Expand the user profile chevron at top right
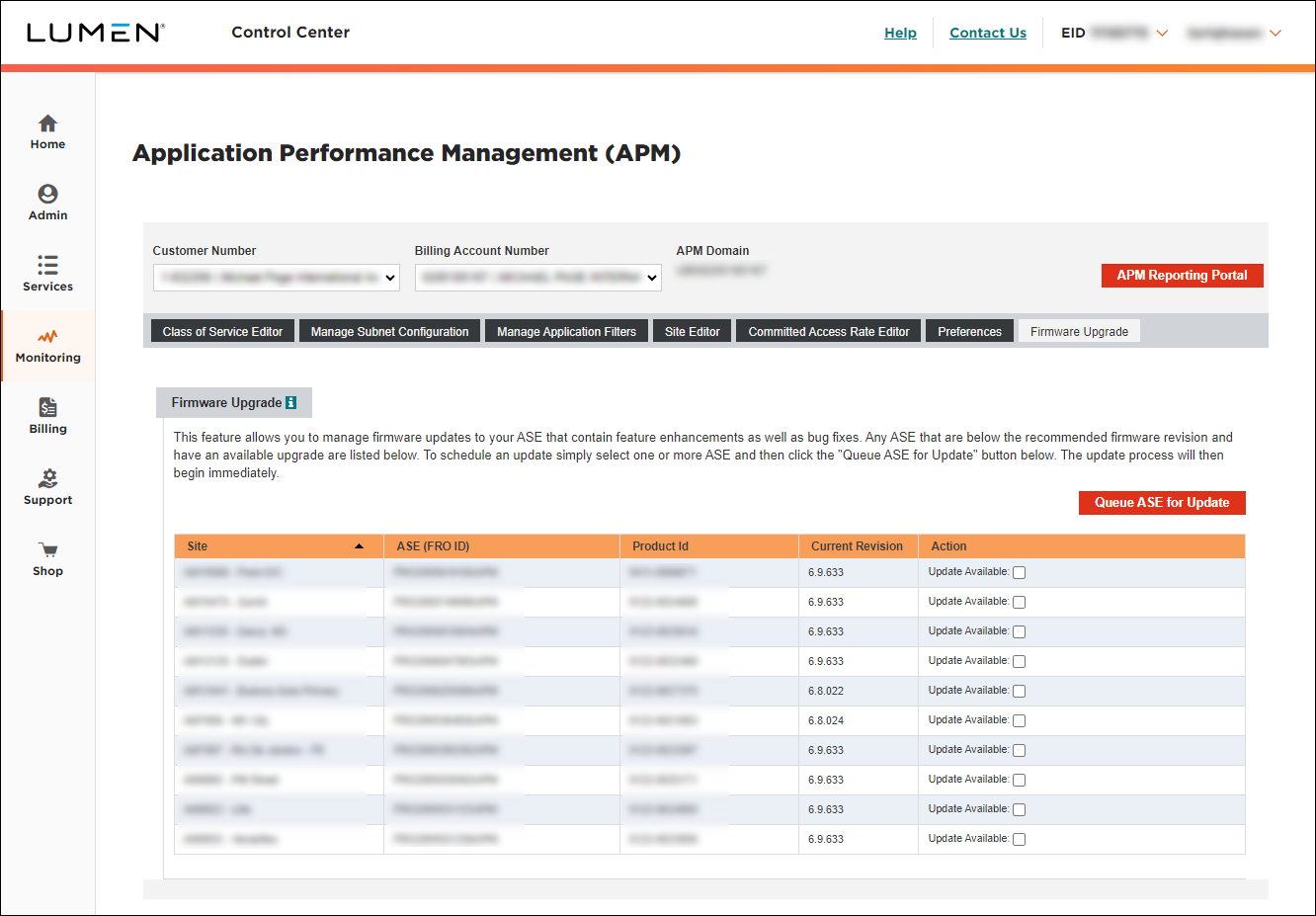Image resolution: width=1316 pixels, height=916 pixels. (x=1275, y=33)
